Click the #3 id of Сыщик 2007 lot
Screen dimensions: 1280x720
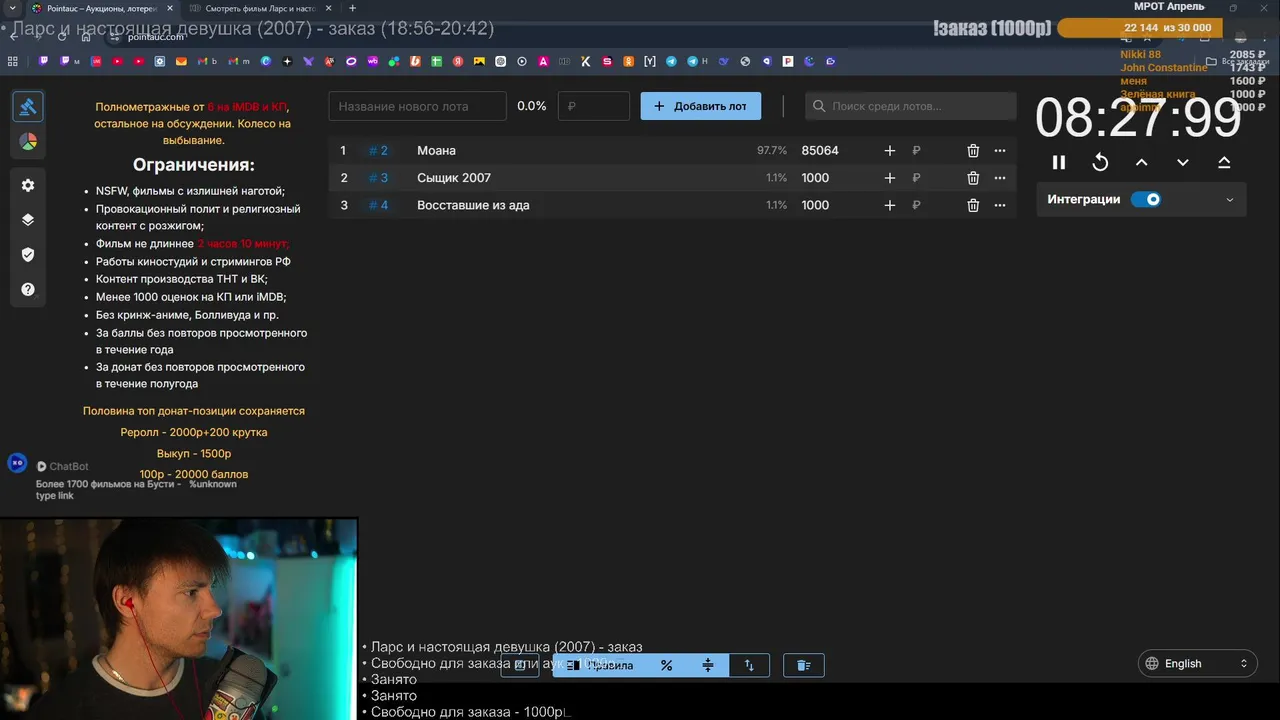tap(378, 178)
